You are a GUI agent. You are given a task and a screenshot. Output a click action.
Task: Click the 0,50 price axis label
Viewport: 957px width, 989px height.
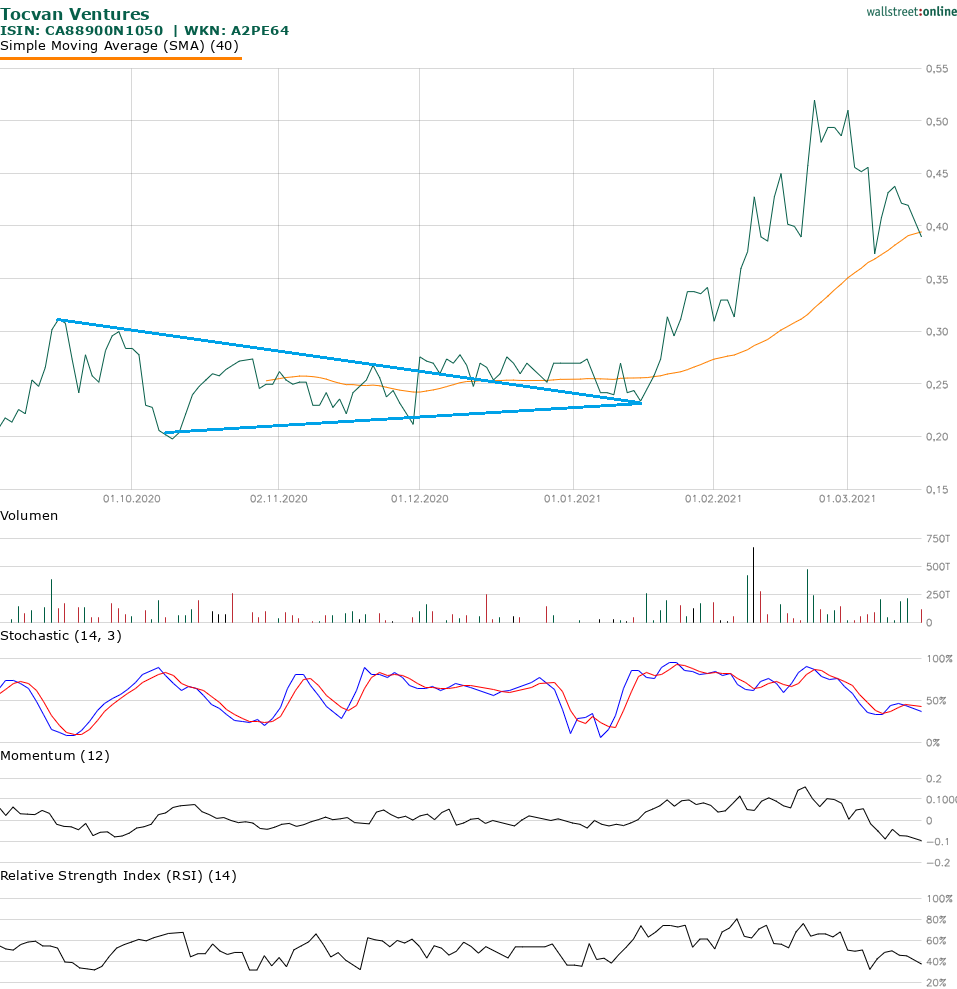pyautogui.click(x=937, y=121)
